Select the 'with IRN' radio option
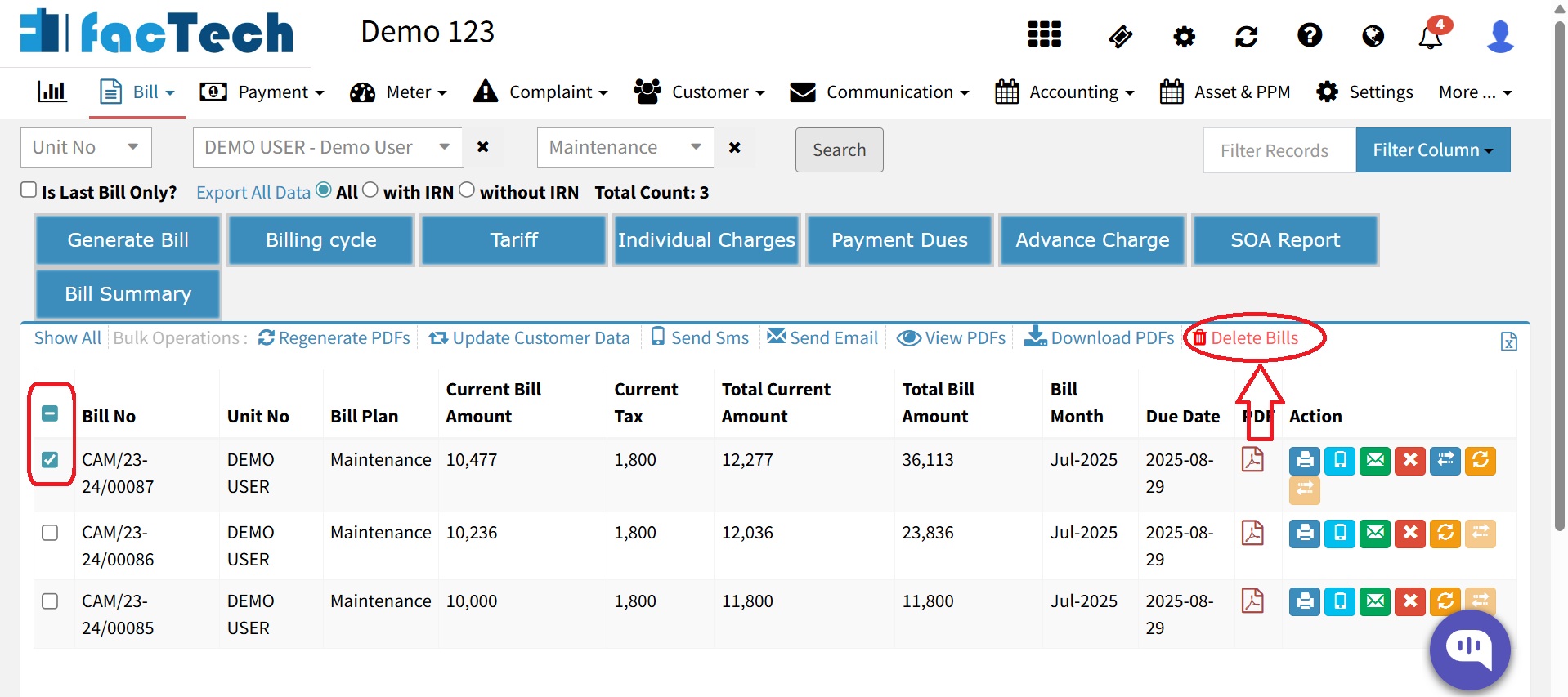The image size is (1568, 697). click(370, 190)
